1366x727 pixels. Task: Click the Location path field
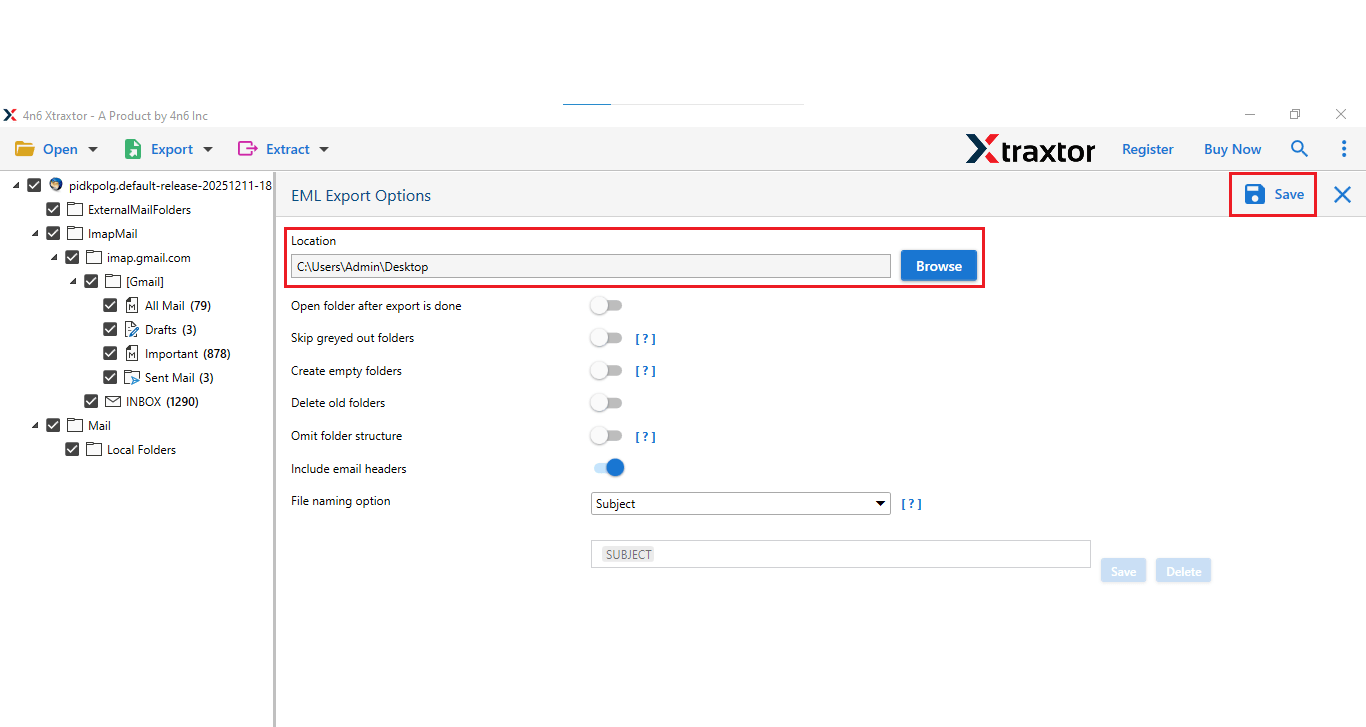pyautogui.click(x=590, y=266)
